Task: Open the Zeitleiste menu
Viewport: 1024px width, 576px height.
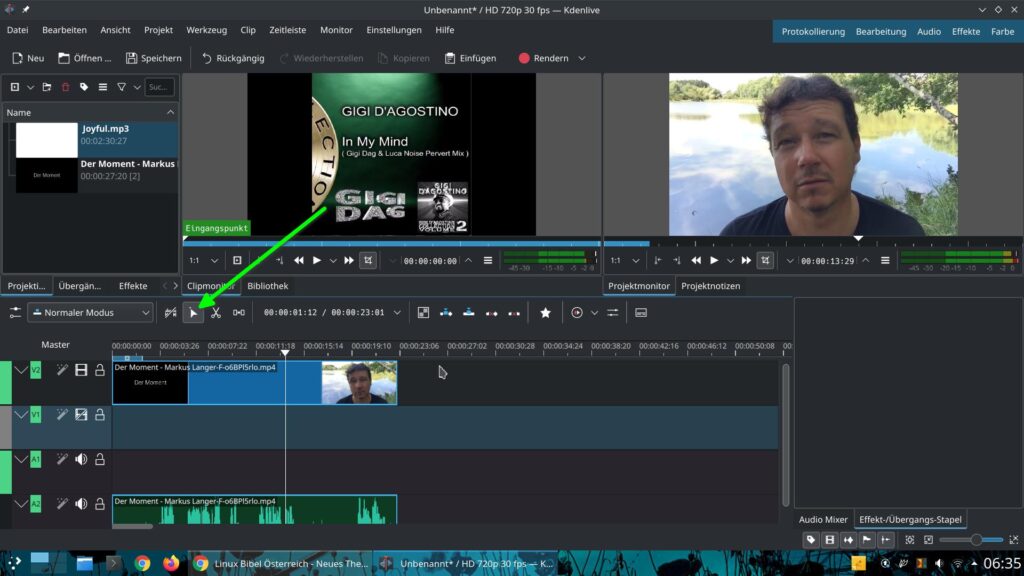Action: 287,30
